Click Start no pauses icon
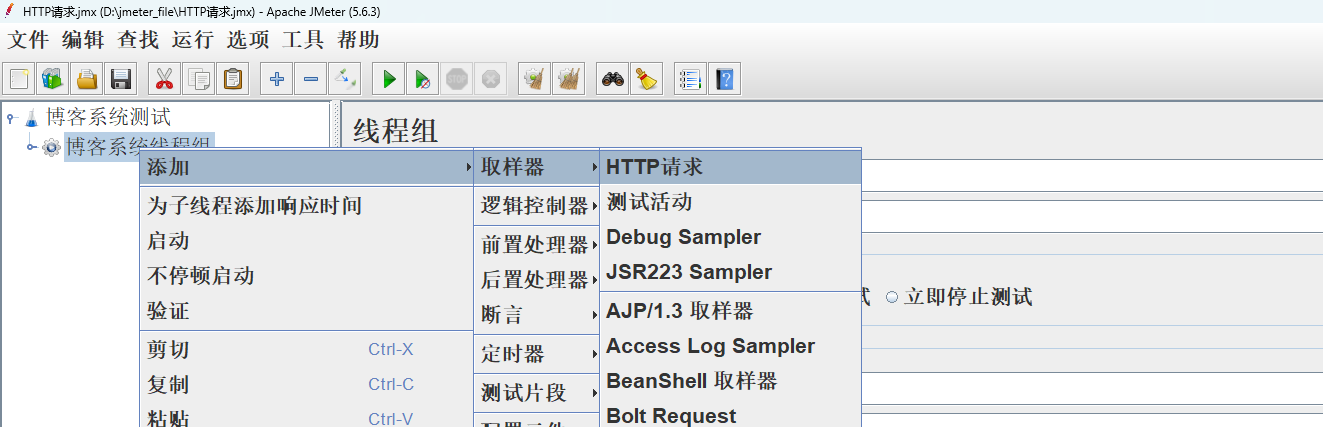The image size is (1323, 427). (x=423, y=78)
